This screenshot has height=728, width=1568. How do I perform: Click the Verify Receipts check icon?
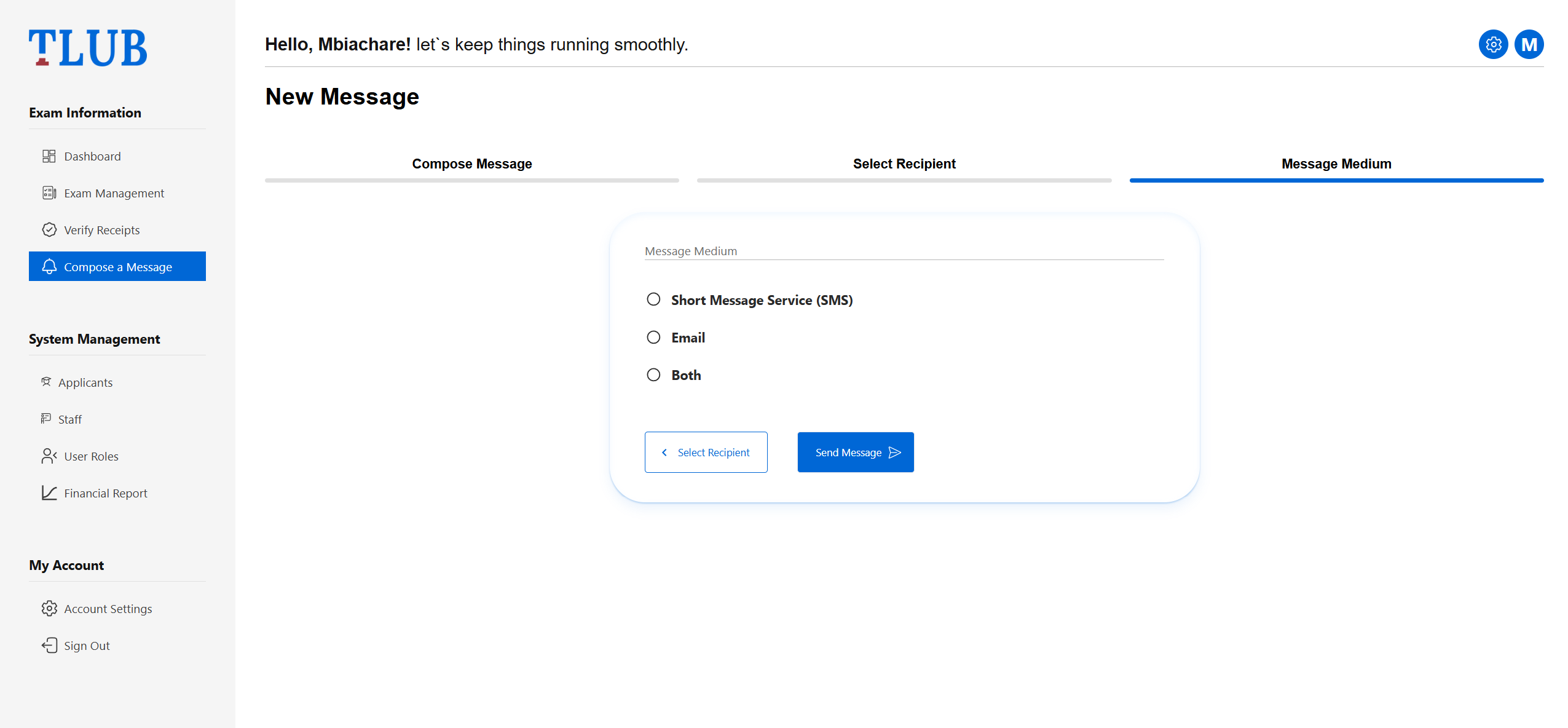pyautogui.click(x=49, y=230)
